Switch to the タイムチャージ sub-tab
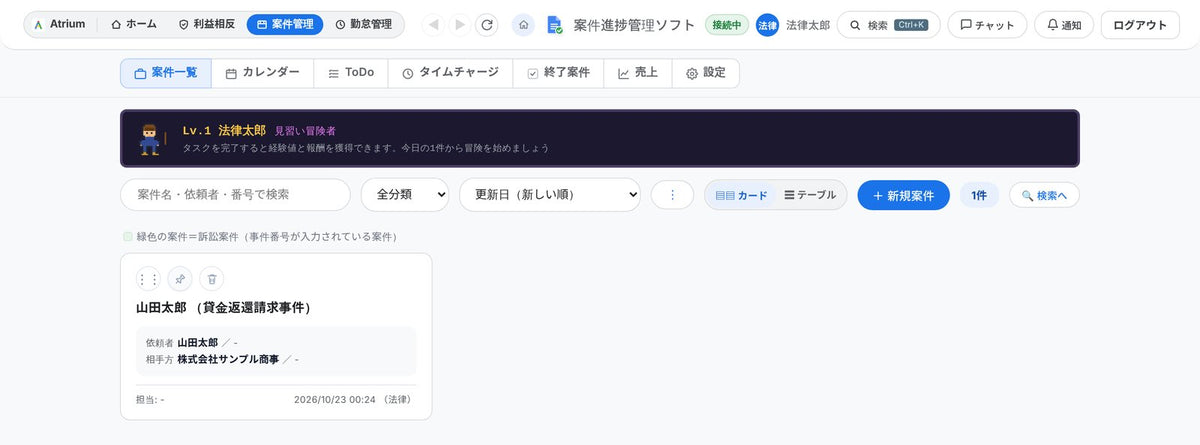 point(450,73)
